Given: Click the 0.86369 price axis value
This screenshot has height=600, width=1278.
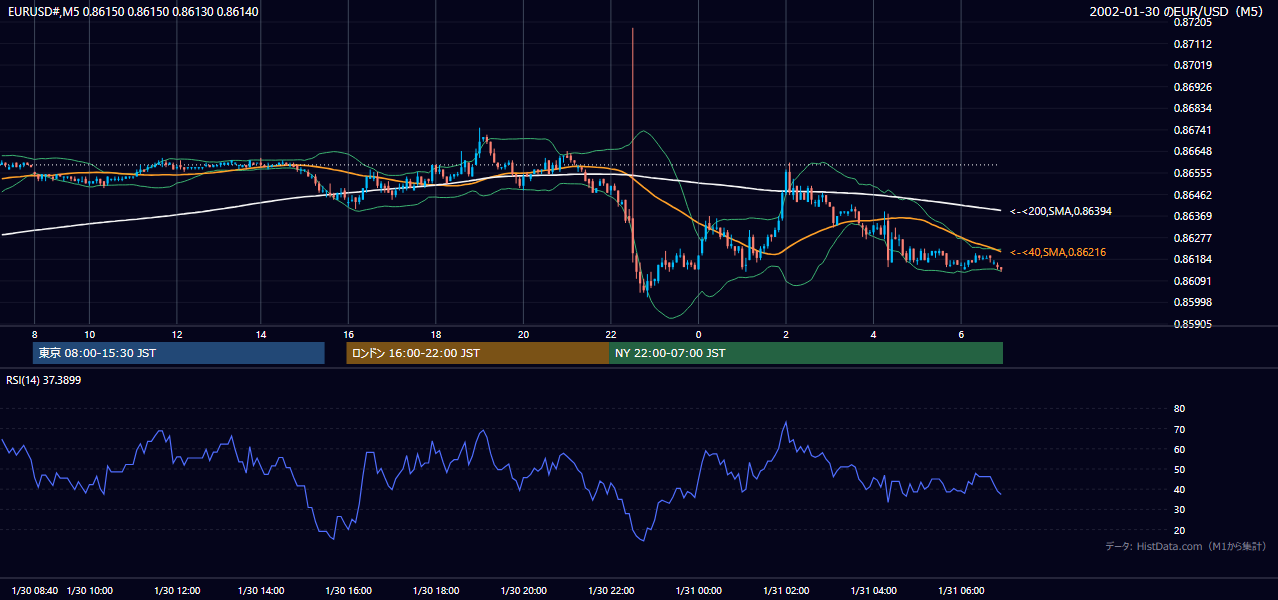Looking at the screenshot, I should click(x=1192, y=216).
